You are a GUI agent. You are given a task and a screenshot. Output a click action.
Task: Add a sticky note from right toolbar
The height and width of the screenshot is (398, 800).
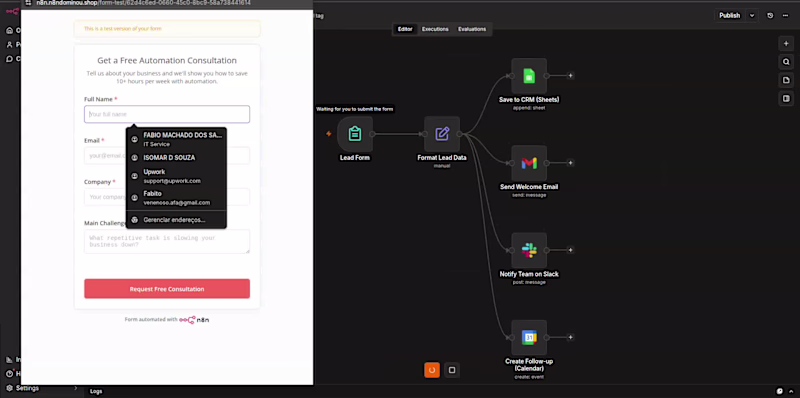pos(786,80)
